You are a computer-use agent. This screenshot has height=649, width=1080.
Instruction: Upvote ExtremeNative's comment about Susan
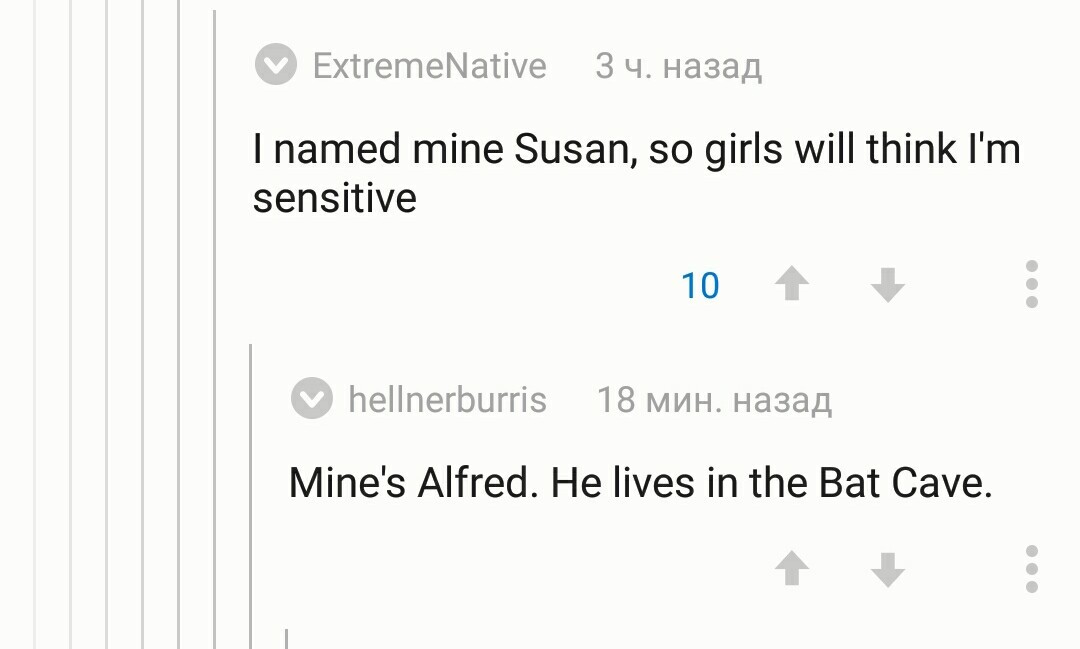[792, 286]
